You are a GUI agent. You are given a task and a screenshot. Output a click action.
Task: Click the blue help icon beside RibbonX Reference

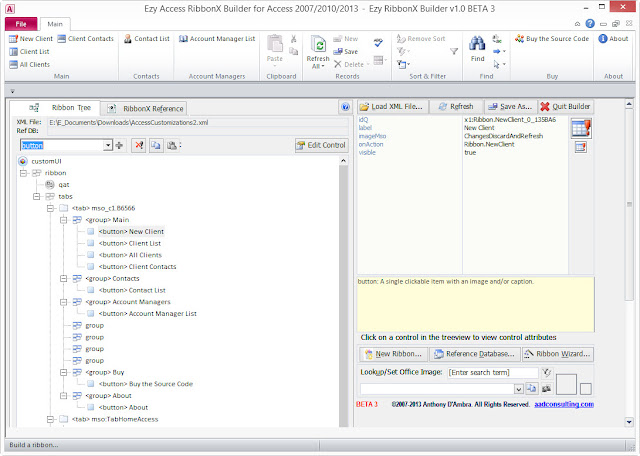click(x=345, y=107)
